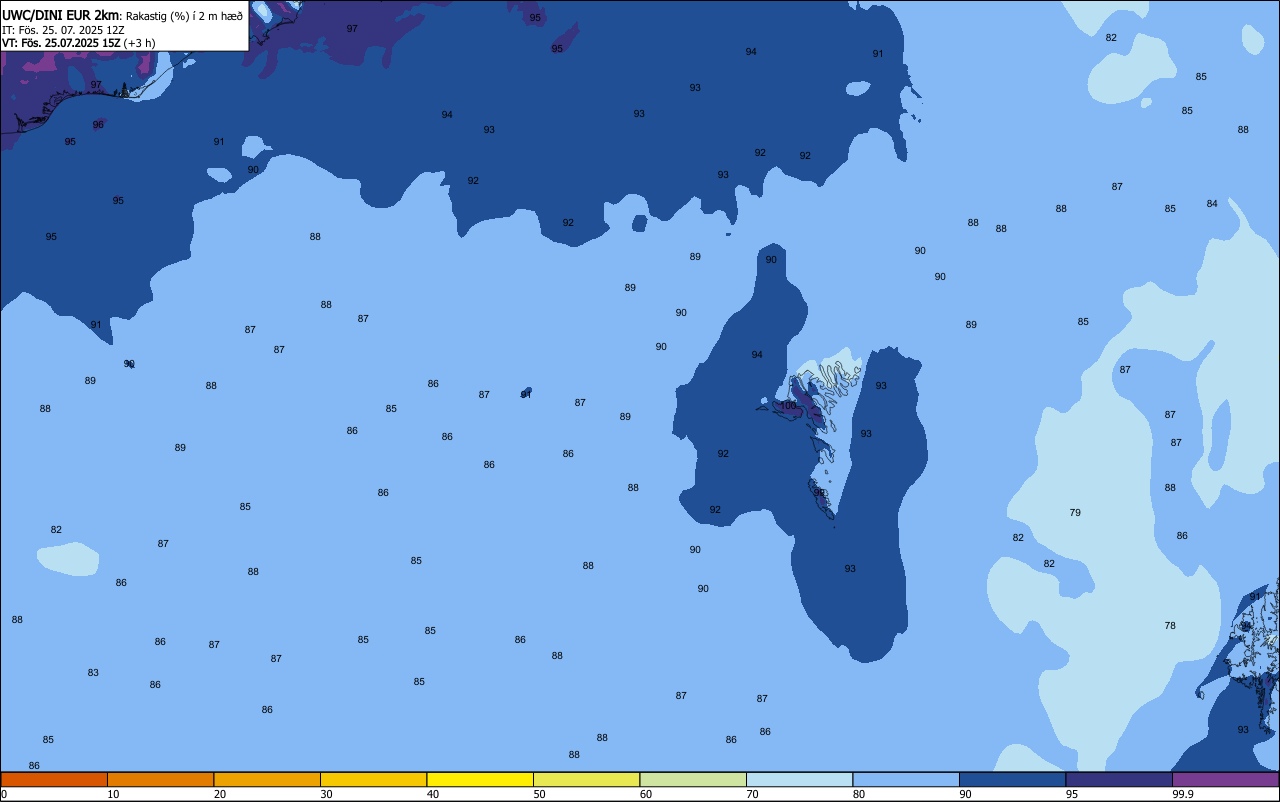Click the 90–95 dark blue legend swatch
The width and height of the screenshot is (1280, 802).
pyautogui.click(x=1012, y=779)
